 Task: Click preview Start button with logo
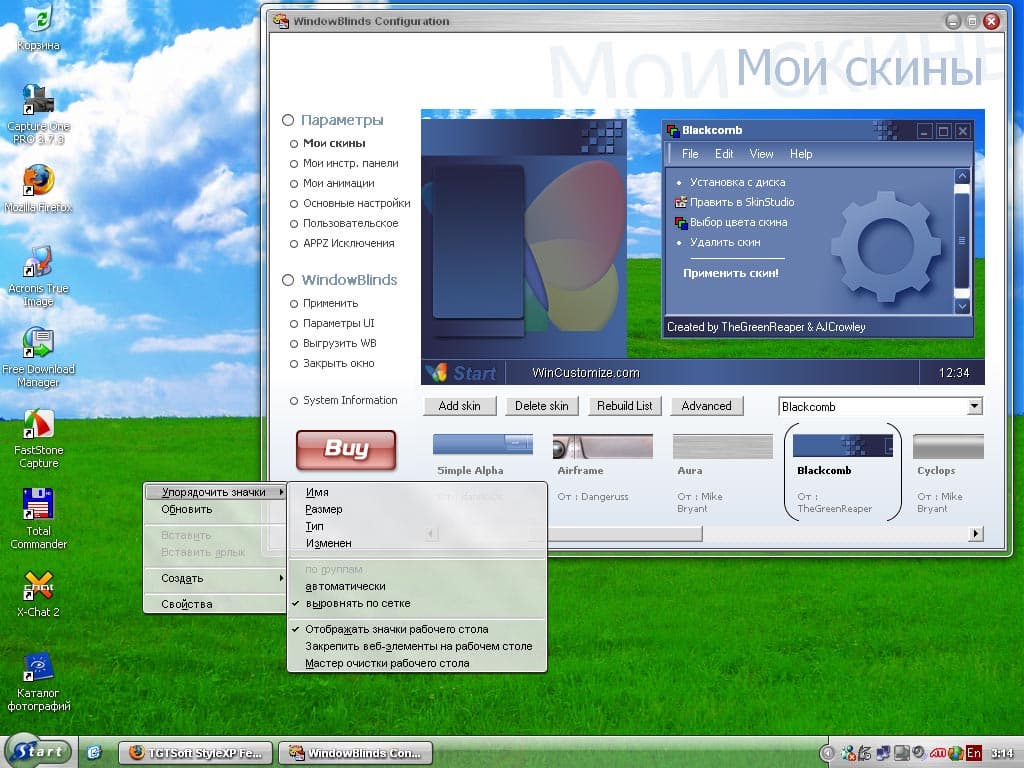(461, 373)
